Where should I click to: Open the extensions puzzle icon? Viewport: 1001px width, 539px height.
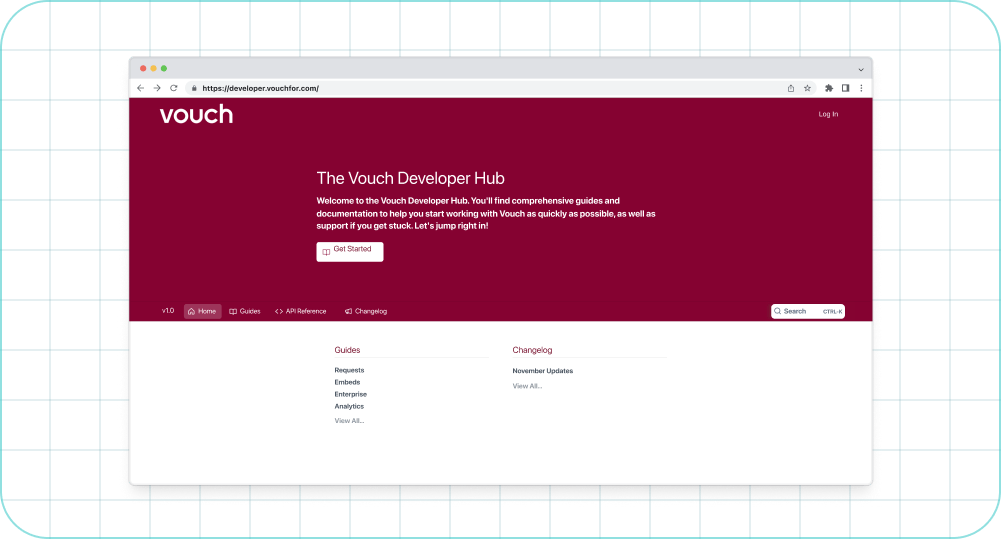tap(829, 88)
